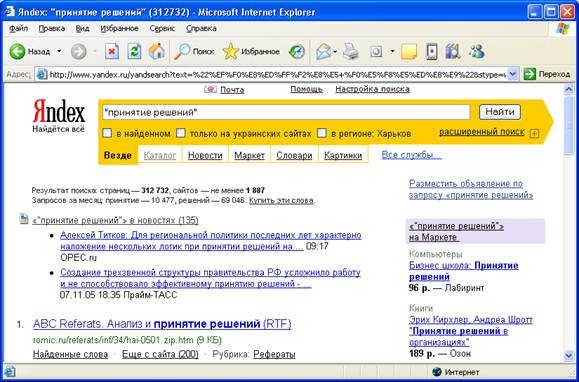This screenshot has height=382, width=579.
Task: Click the Edit page toolbar icon
Action: pos(376,52)
